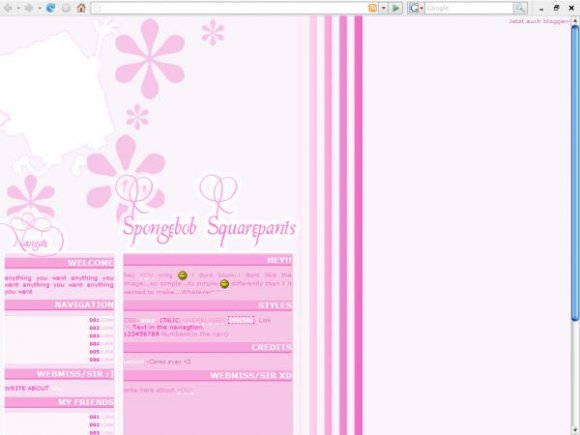Click into the Google search field

469,8
